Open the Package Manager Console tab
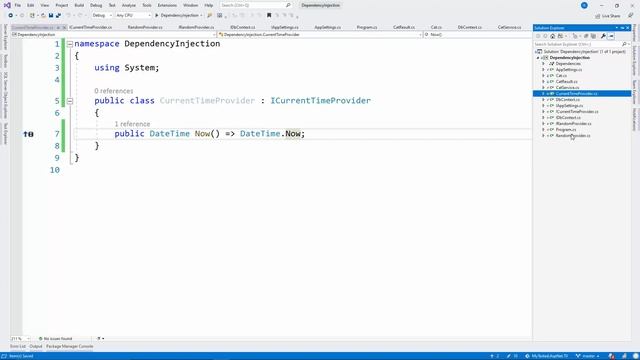Screen dimensions: 640x360 point(69,347)
